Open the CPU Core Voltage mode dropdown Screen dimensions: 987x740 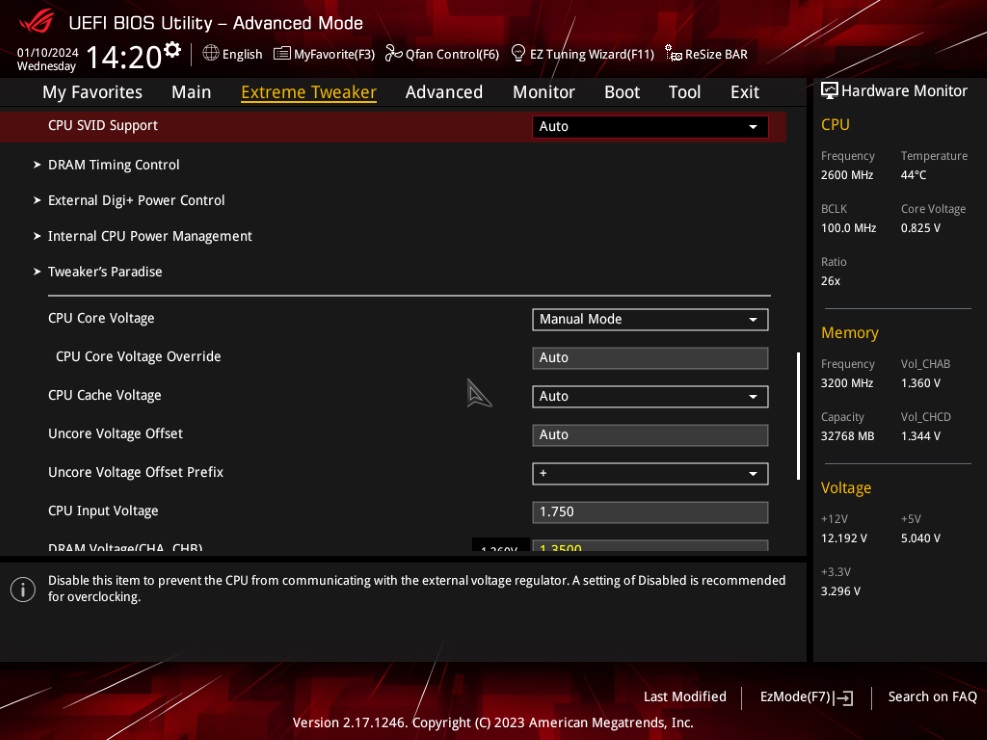click(650, 319)
